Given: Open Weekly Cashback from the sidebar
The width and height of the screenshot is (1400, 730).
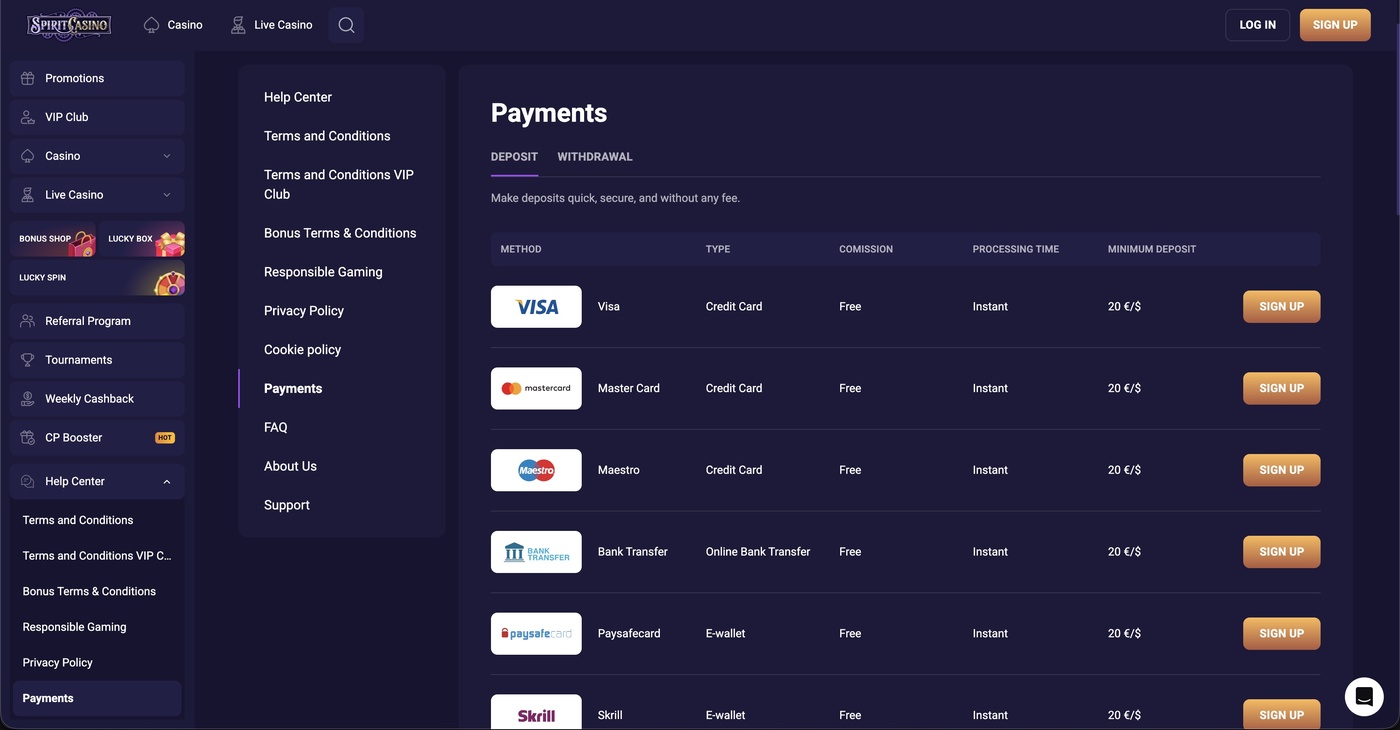Looking at the screenshot, I should (x=97, y=399).
